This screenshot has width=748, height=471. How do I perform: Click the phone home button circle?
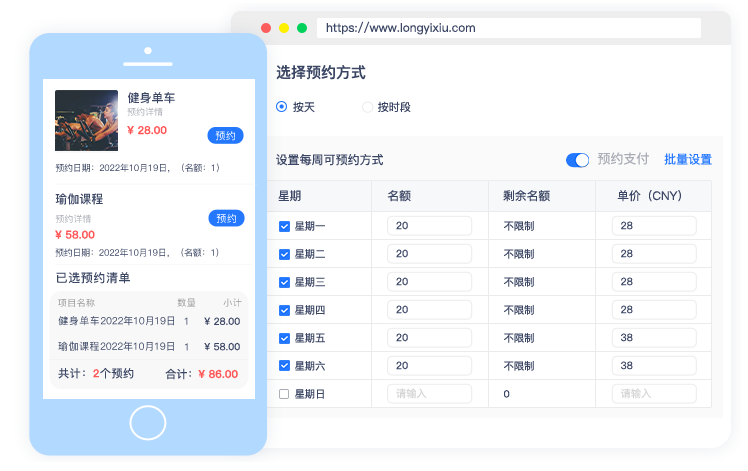pyautogui.click(x=147, y=422)
